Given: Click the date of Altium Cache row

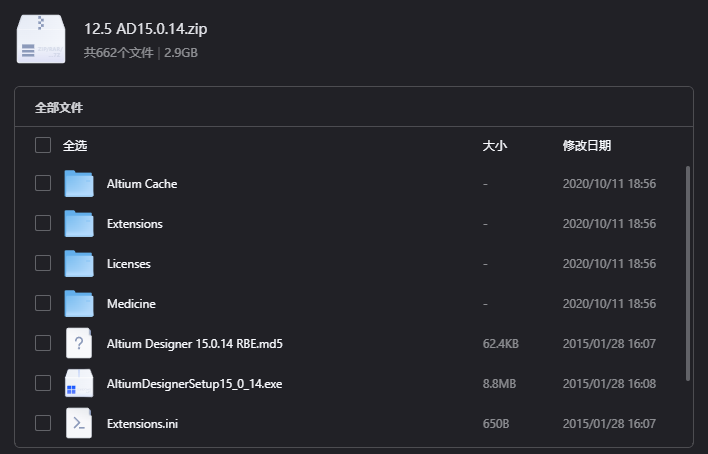Looking at the screenshot, I should tap(609, 184).
